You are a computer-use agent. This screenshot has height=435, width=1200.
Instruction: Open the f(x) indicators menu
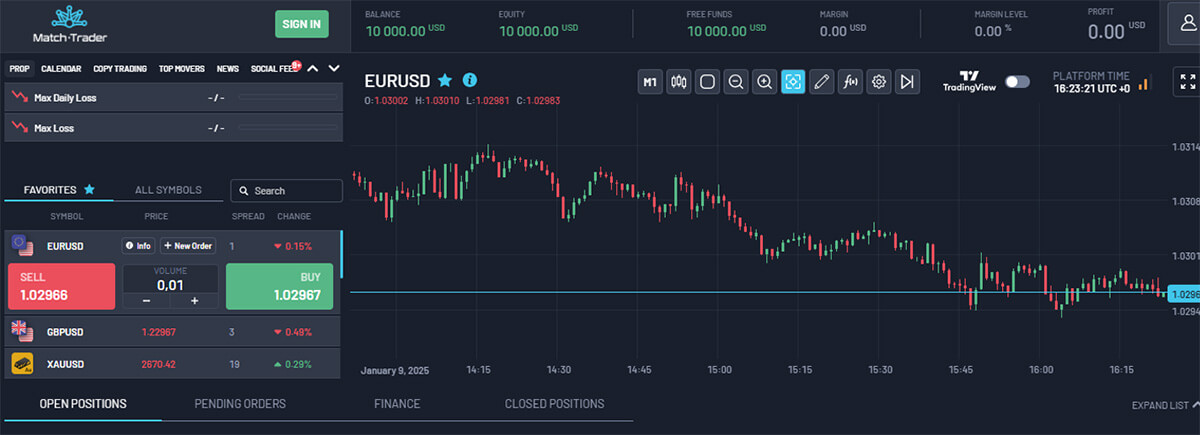coord(850,82)
